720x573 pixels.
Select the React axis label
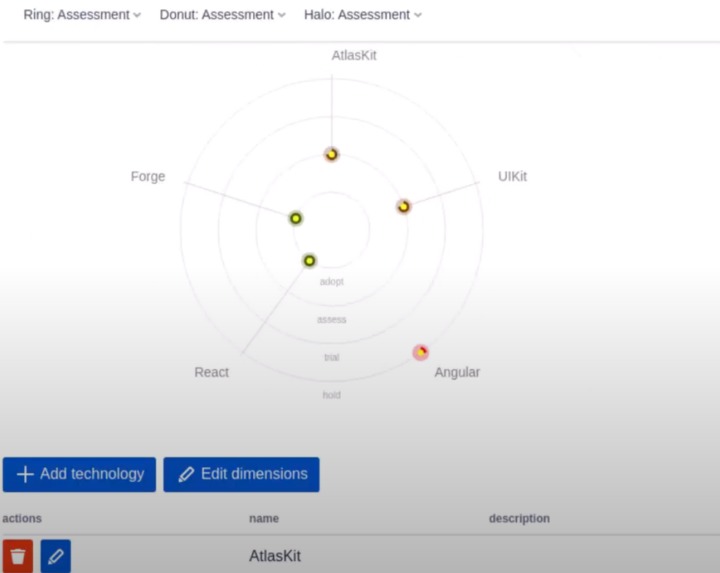pos(212,372)
